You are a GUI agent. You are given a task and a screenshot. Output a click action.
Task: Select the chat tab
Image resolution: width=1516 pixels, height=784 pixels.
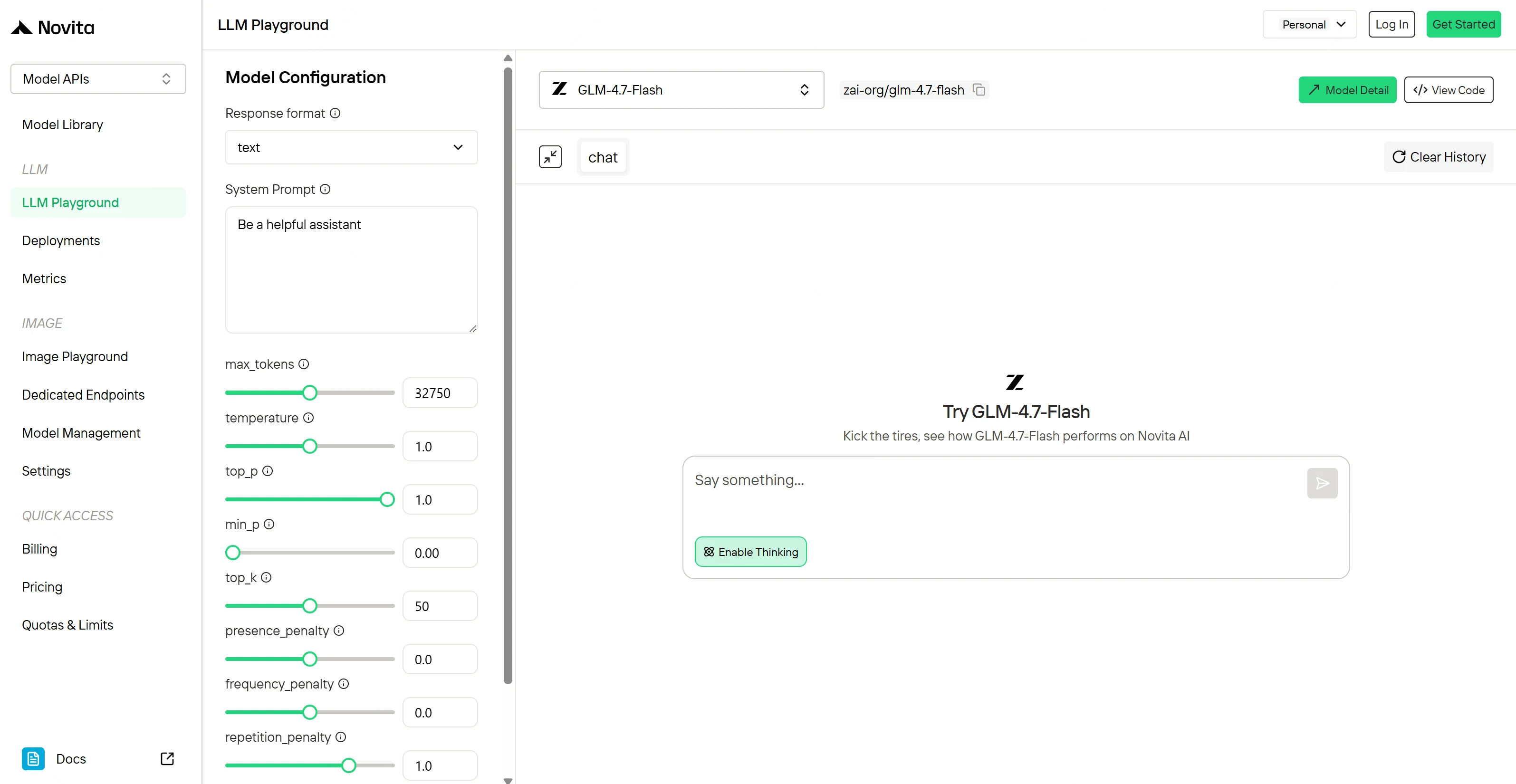point(603,157)
